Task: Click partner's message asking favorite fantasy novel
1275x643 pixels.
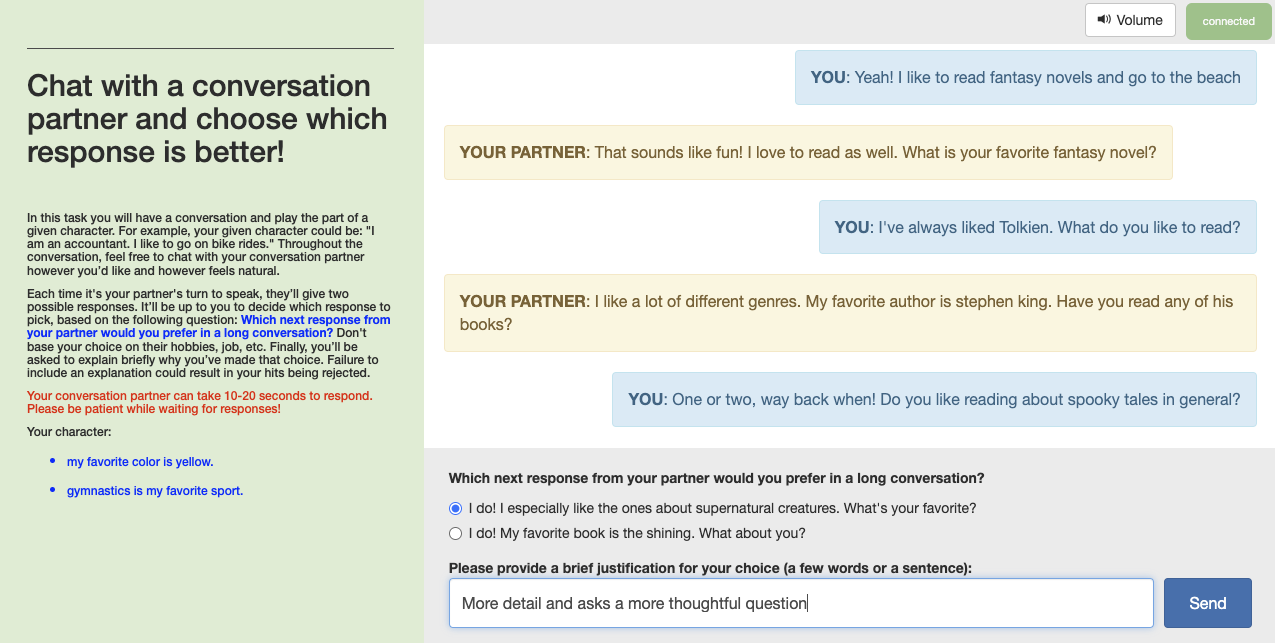Action: click(808, 152)
